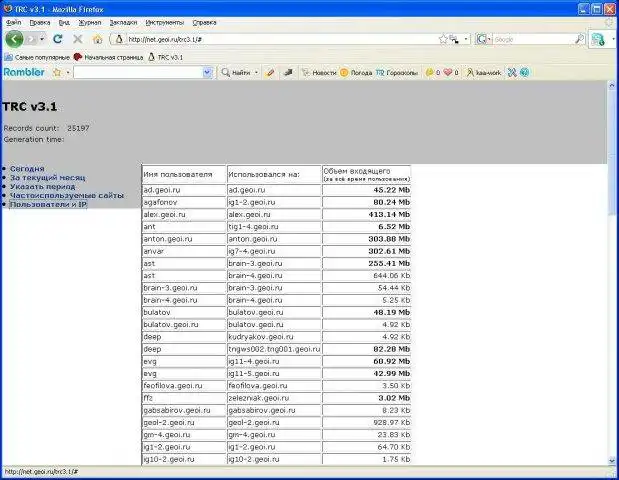The width and height of the screenshot is (619, 480).
Task: Click in the Rambler search input field
Action: 138,73
